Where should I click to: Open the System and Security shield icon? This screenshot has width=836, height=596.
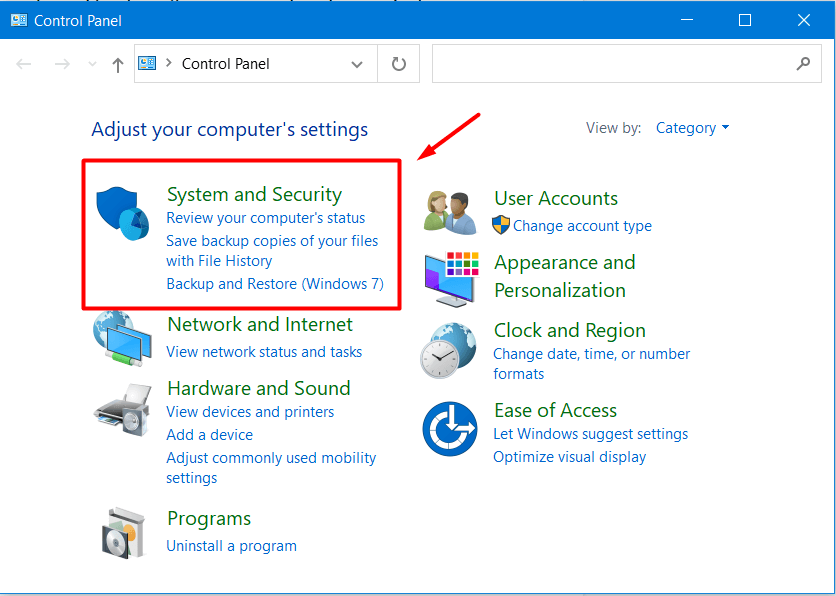pyautogui.click(x=122, y=213)
